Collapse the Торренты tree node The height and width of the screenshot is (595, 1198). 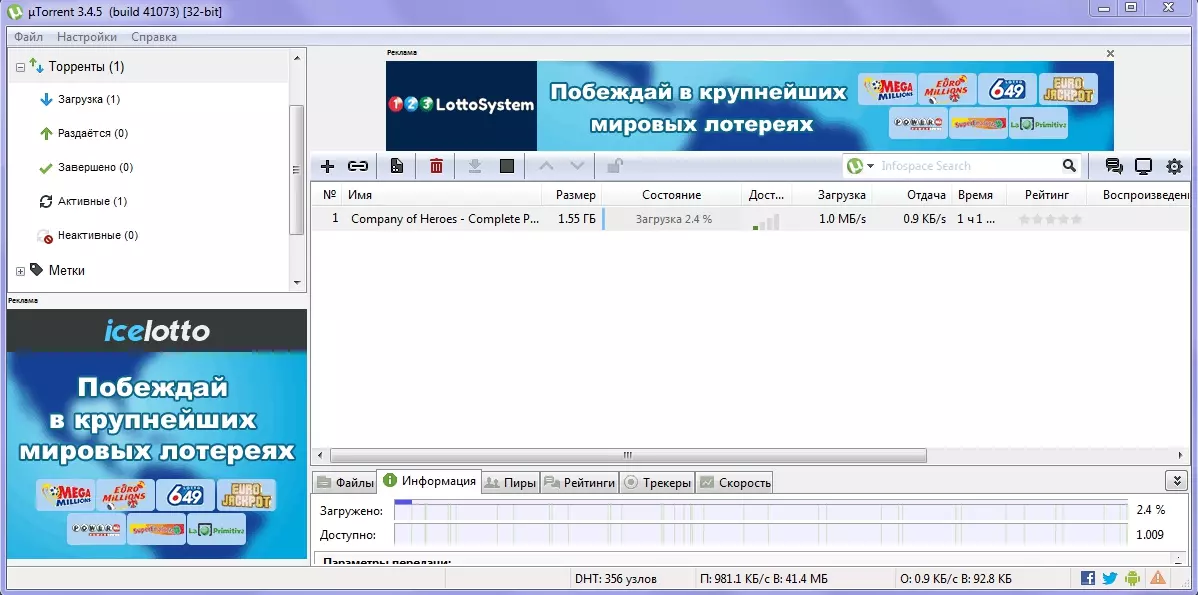[x=21, y=67]
